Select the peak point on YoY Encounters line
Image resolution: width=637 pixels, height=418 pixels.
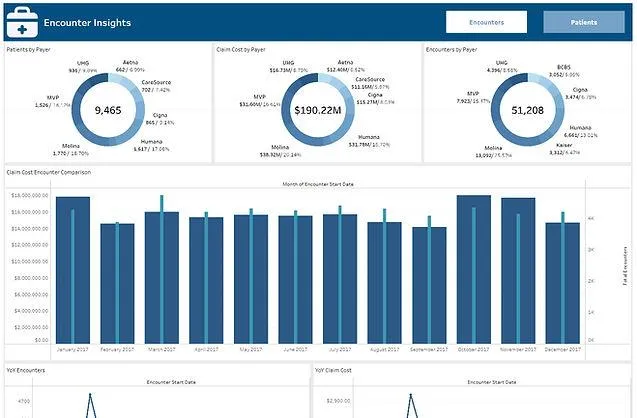[90, 394]
